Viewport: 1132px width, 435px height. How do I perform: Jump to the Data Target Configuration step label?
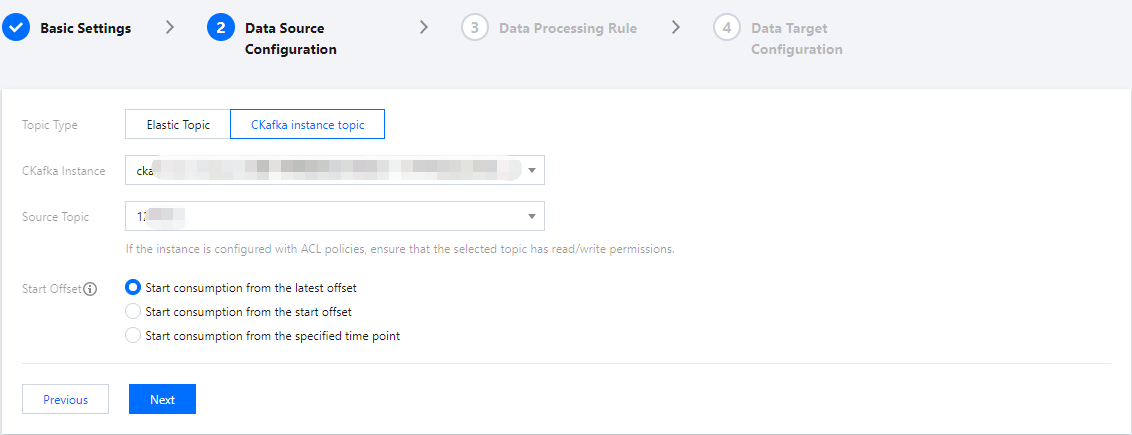point(796,38)
